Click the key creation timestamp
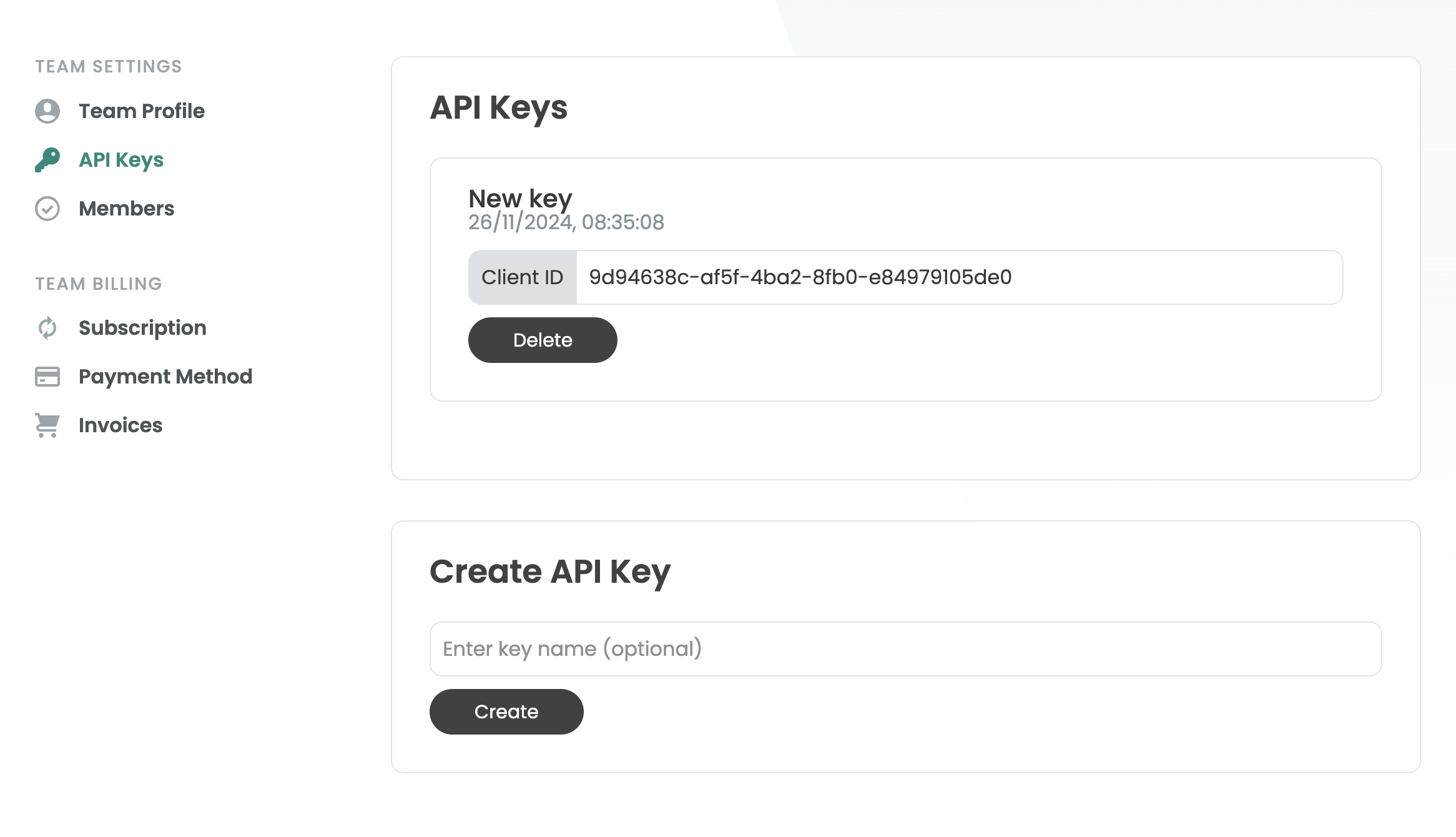1456x837 pixels. 566,222
